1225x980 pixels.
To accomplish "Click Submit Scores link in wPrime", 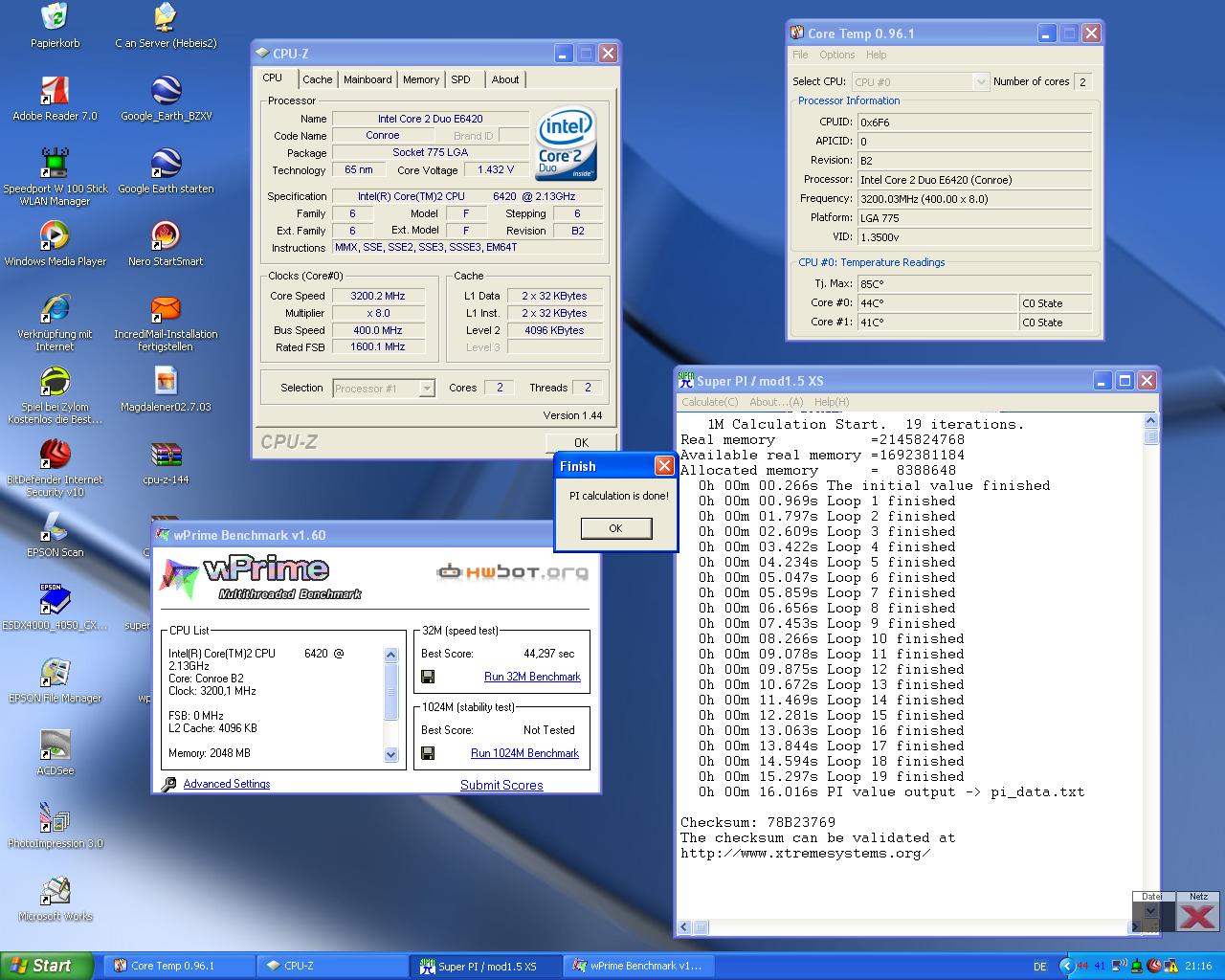I will [501, 785].
